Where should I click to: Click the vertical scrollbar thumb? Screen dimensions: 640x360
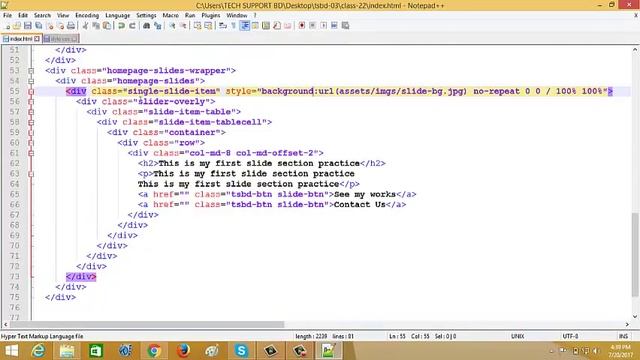tap(635, 255)
